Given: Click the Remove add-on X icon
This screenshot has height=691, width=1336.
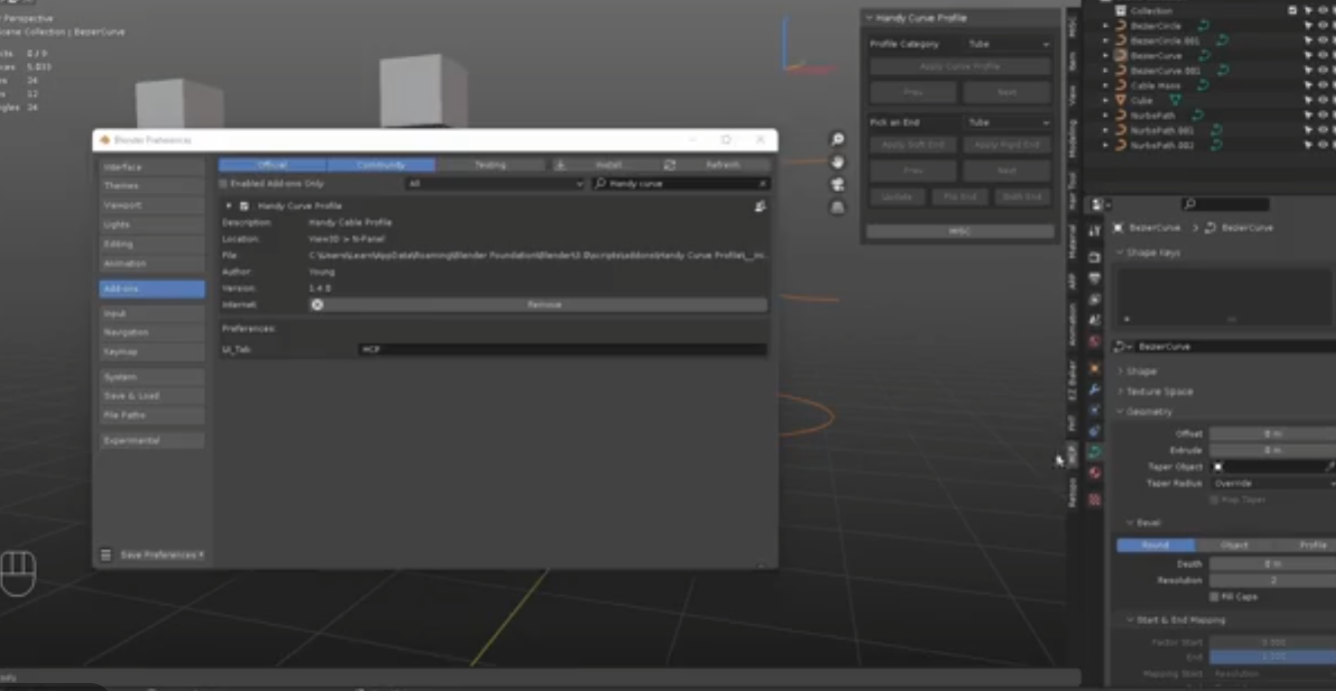Looking at the screenshot, I should coord(317,304).
